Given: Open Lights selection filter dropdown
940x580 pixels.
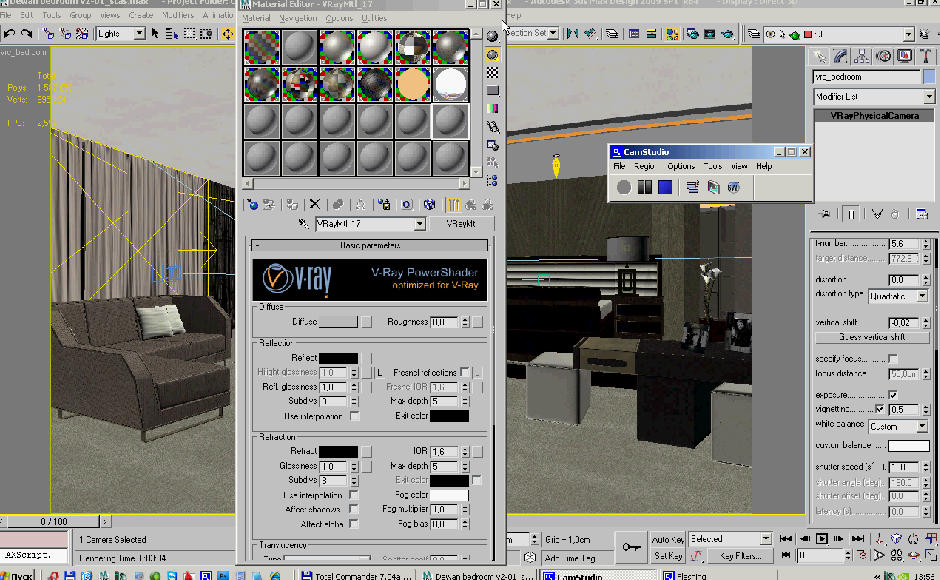Looking at the screenshot, I should coord(139,34).
